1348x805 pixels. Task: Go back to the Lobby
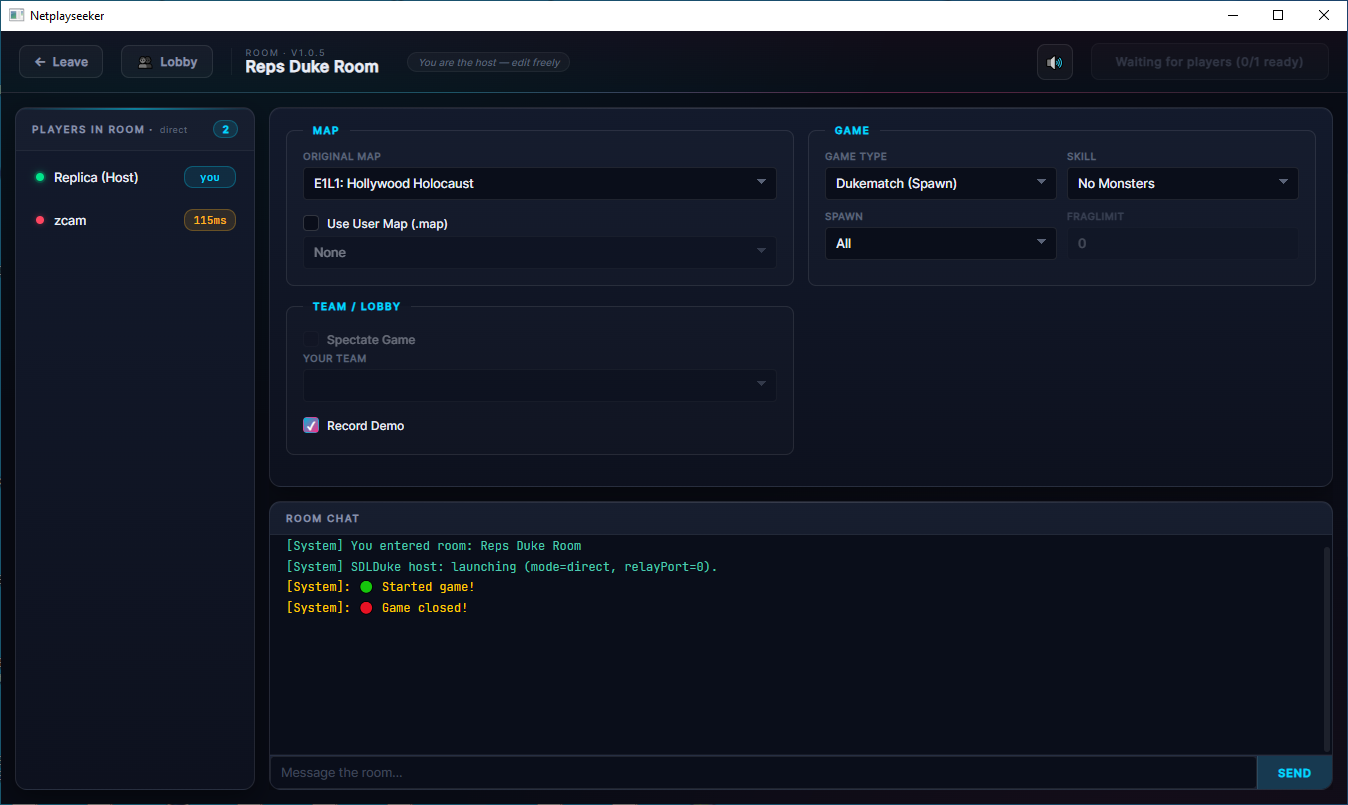(x=167, y=62)
